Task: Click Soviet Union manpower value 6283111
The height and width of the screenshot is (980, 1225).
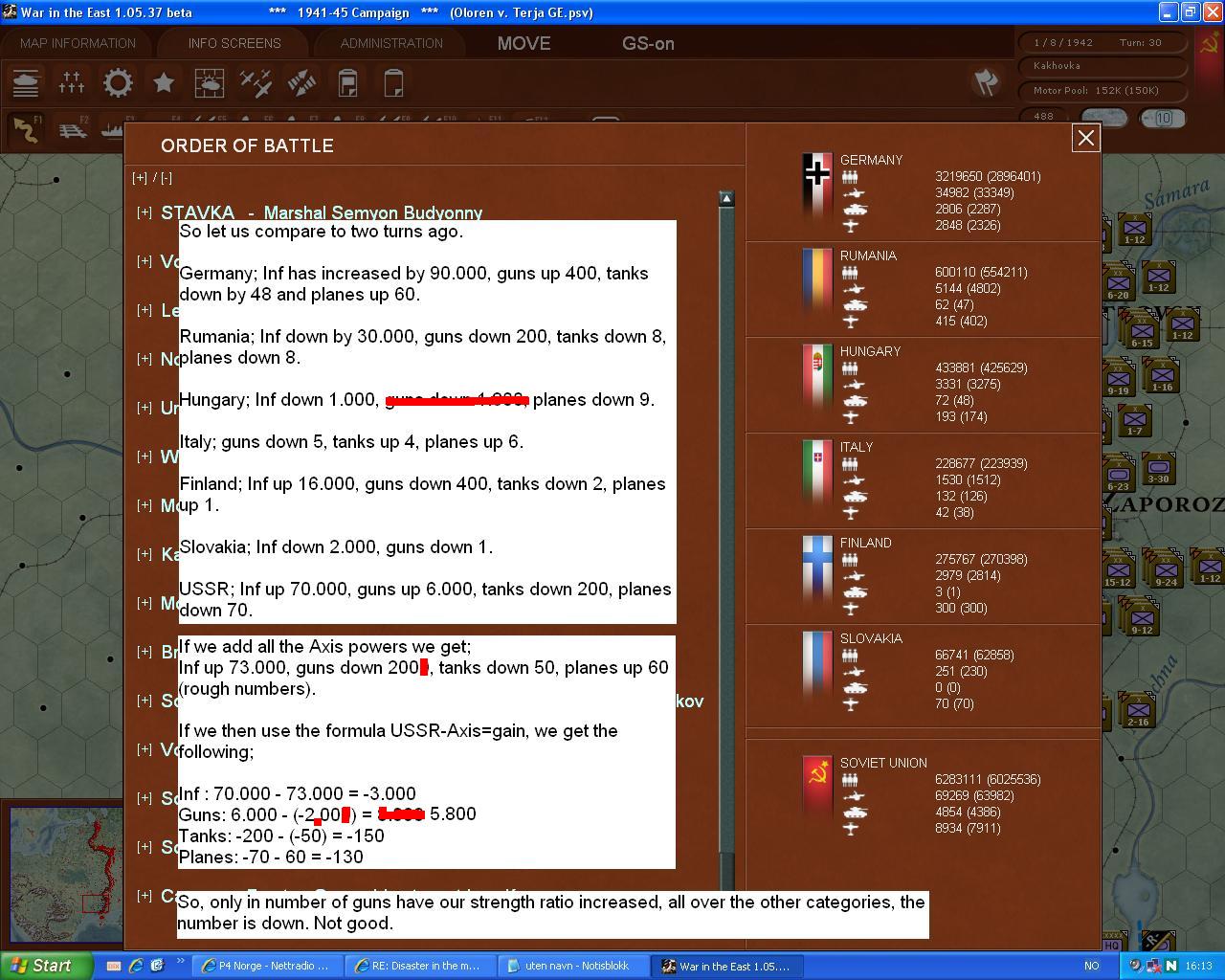Action: [987, 779]
